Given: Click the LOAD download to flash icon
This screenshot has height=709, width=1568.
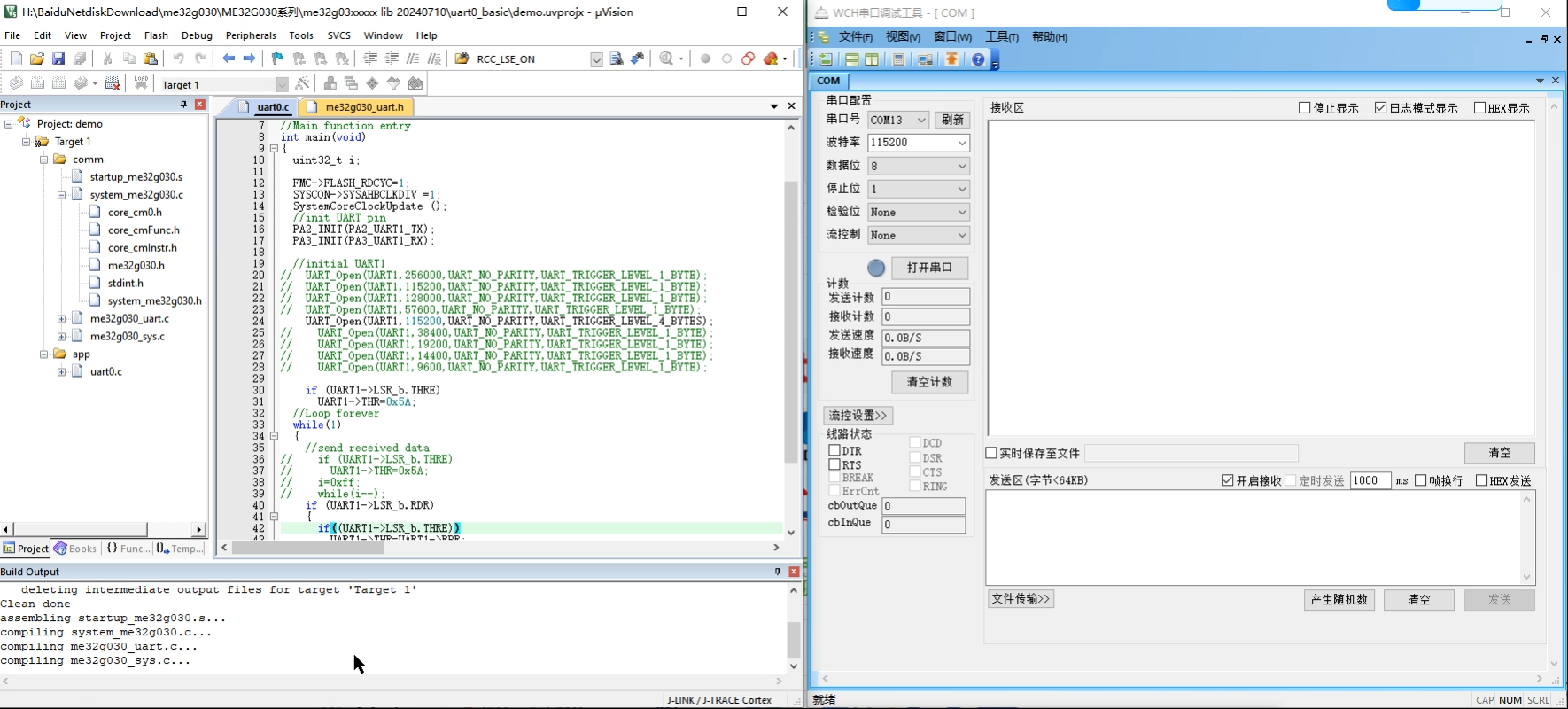Looking at the screenshot, I should pos(141,83).
